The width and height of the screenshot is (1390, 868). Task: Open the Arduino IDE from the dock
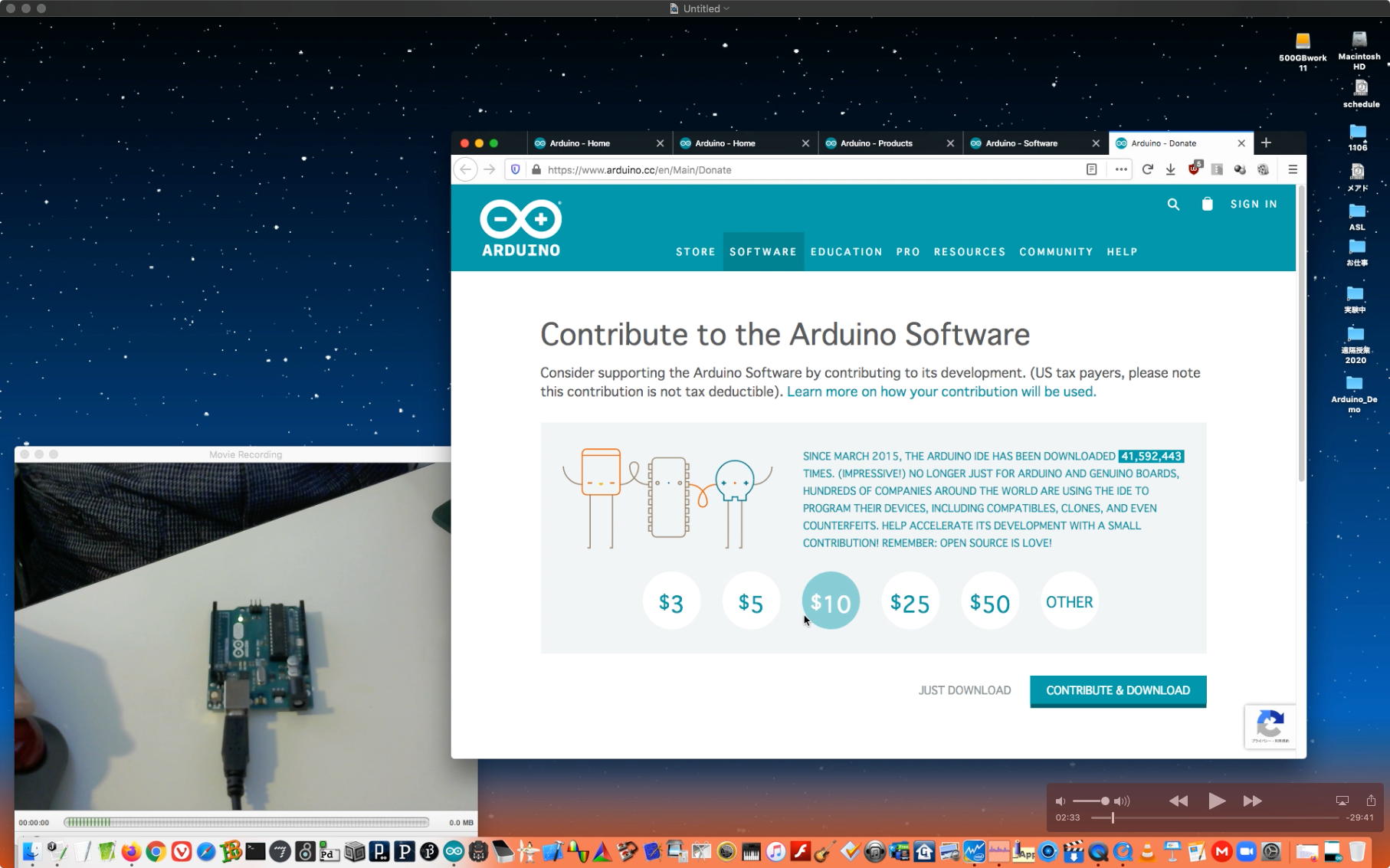coord(454,851)
